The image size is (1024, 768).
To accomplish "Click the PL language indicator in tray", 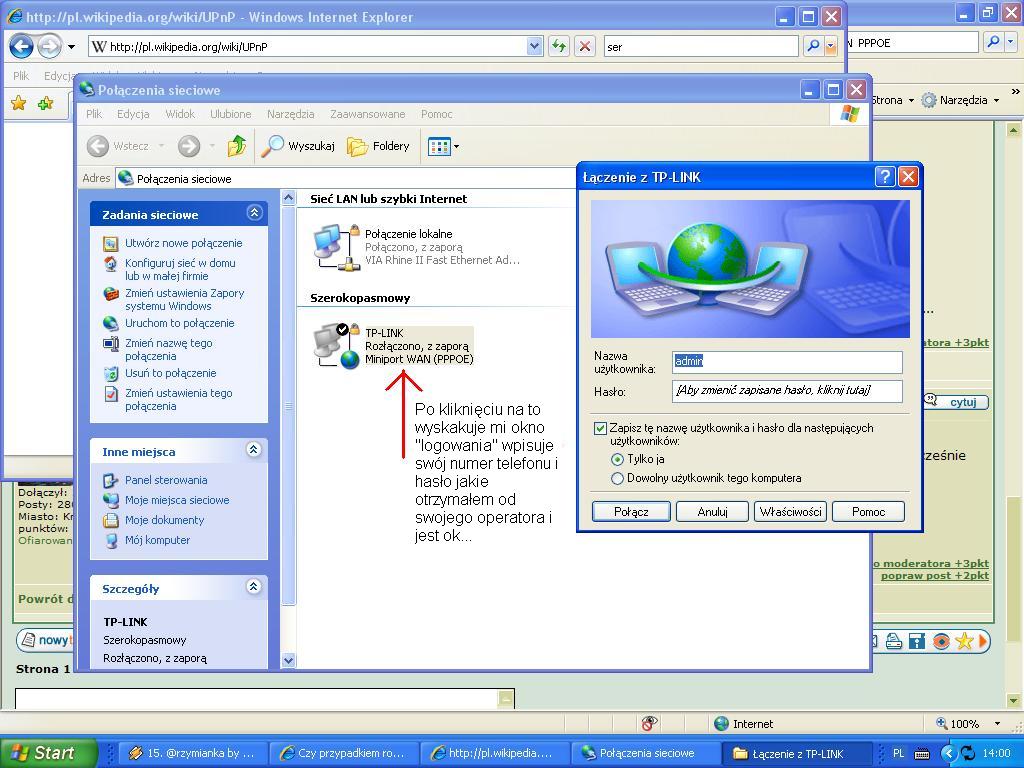I will 899,753.
